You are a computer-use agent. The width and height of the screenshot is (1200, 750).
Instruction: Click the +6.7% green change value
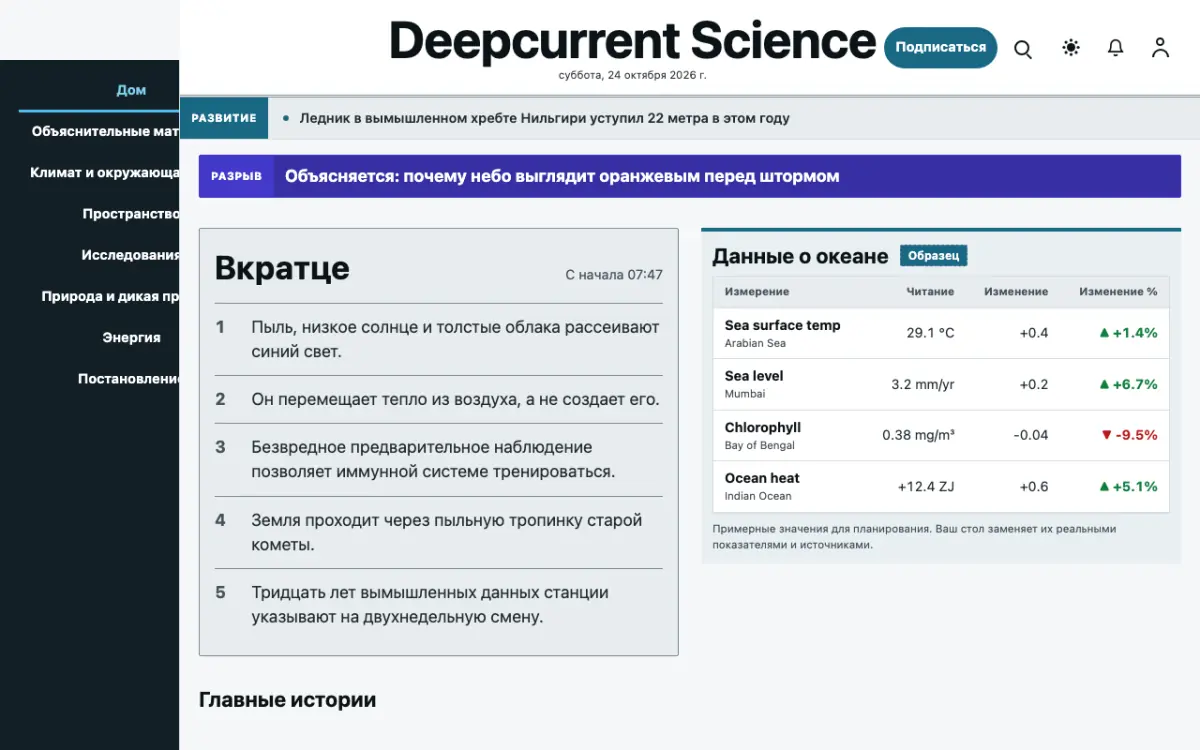(x=1128, y=384)
